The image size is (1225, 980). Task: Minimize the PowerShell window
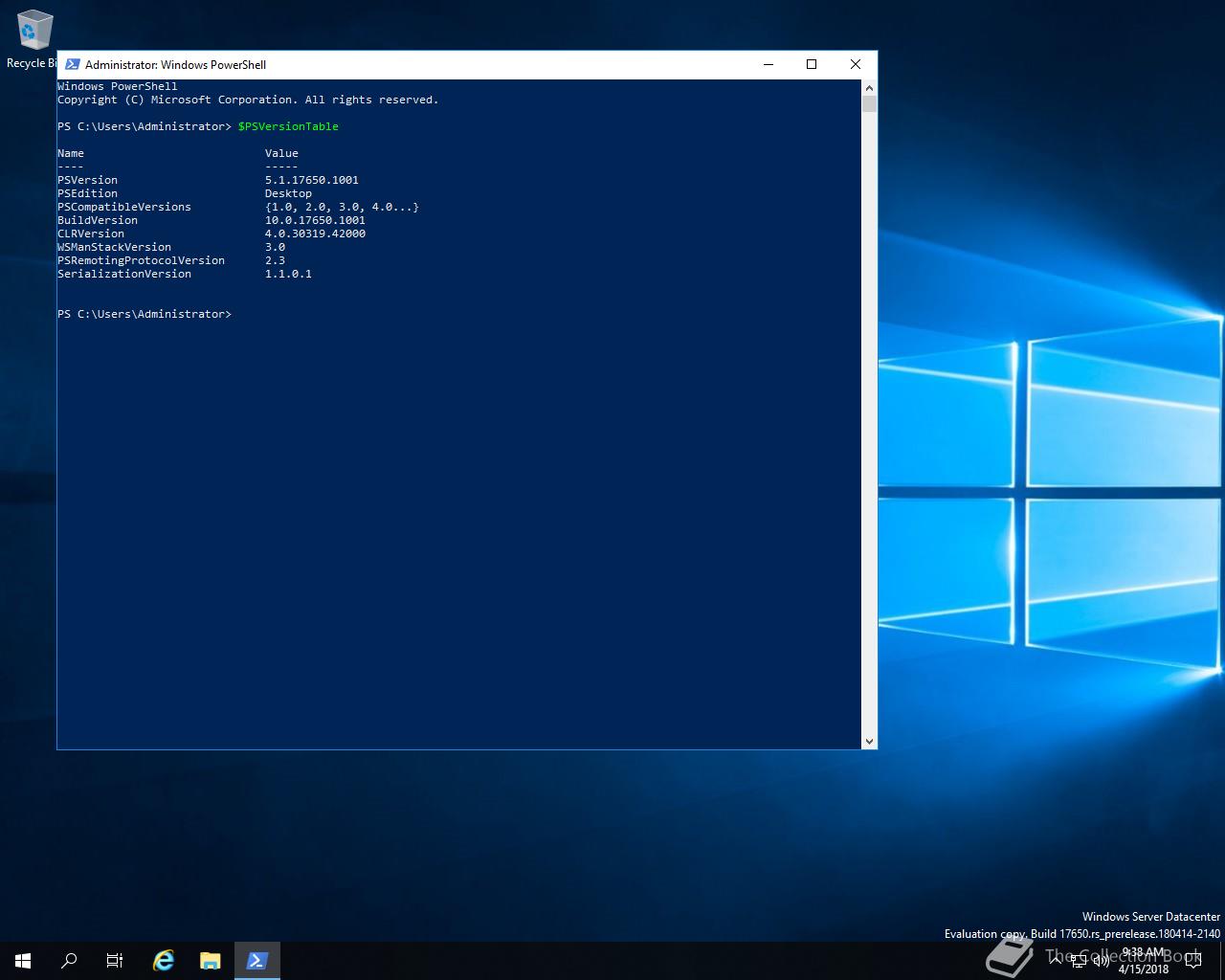768,64
